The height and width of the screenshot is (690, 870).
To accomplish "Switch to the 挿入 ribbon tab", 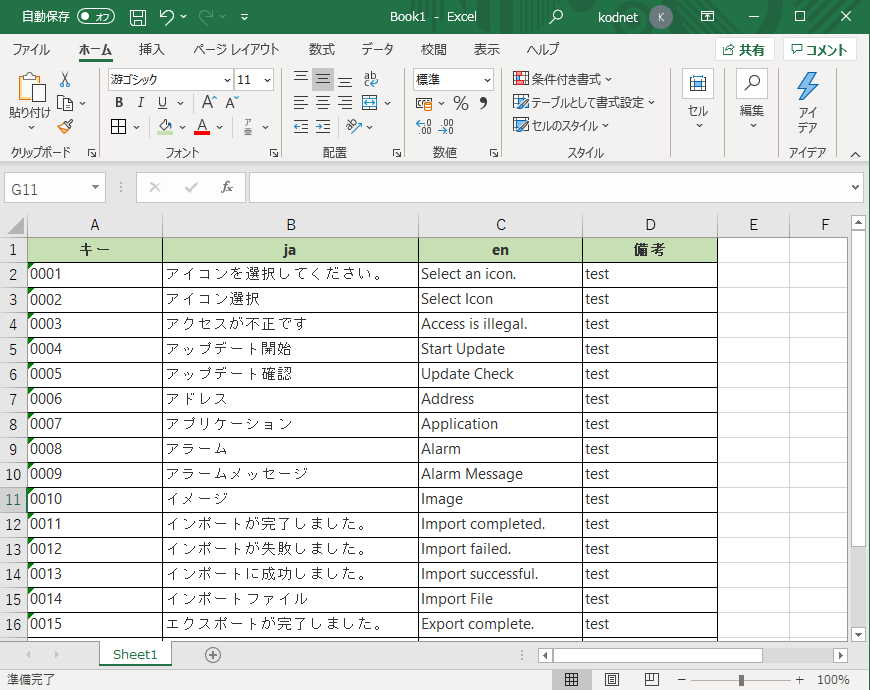I will (152, 50).
